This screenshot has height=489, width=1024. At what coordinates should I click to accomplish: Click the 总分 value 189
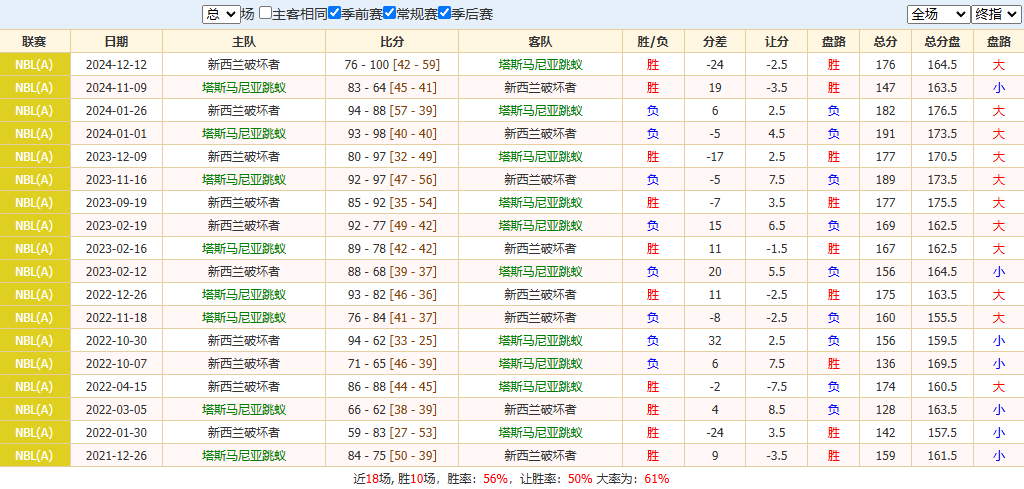pyautogui.click(x=886, y=180)
